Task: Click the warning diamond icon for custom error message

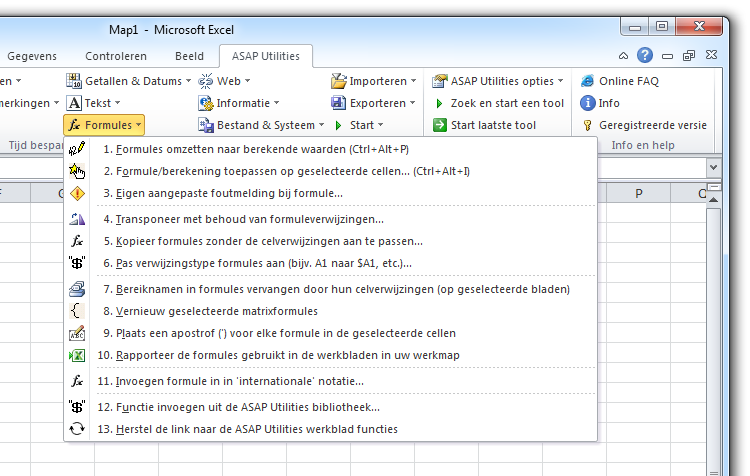Action: [77, 193]
